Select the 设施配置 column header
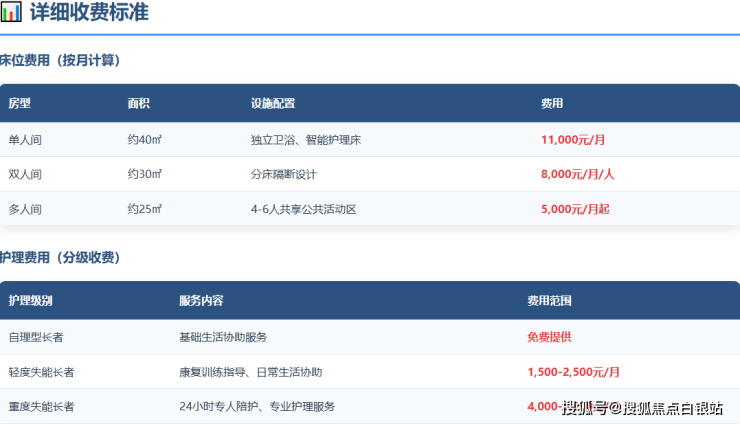Screen dimensions: 740x424 [272, 103]
